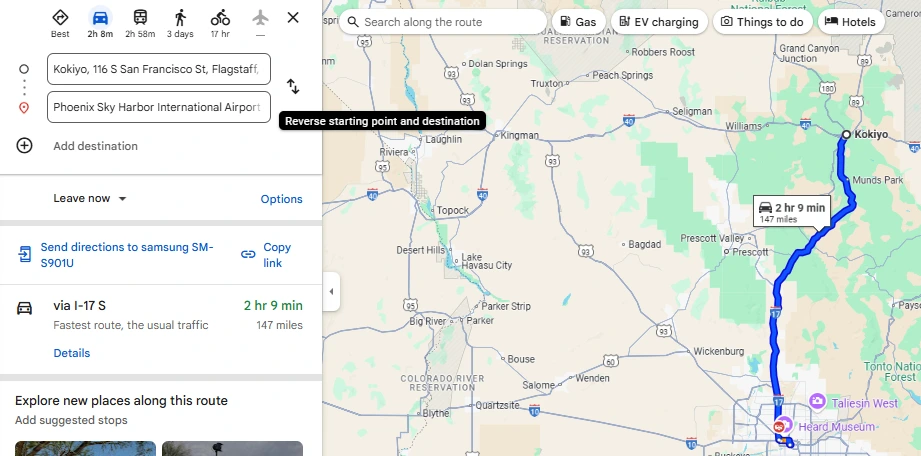Click Seligman map label
This screenshot has width=921, height=456.
pos(692,111)
